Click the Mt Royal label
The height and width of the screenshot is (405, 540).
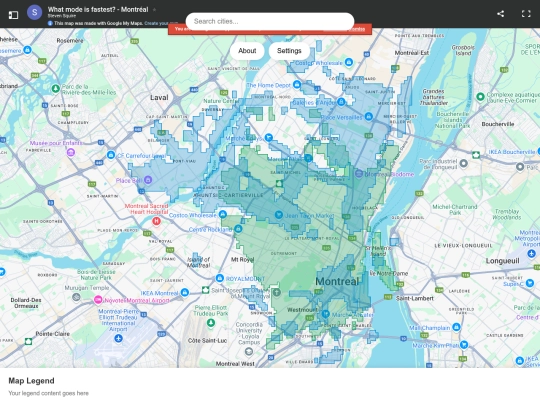click(x=242, y=260)
